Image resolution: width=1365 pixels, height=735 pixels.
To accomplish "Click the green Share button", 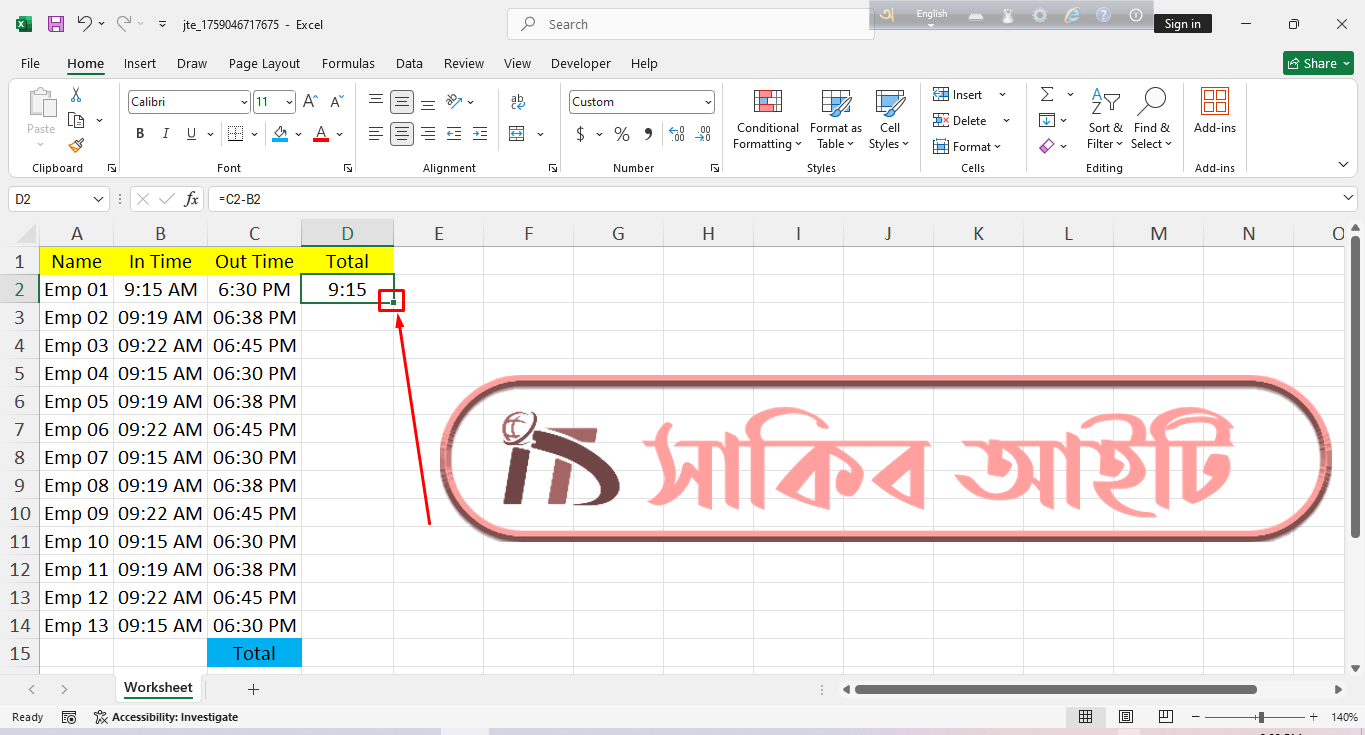I will click(1317, 63).
